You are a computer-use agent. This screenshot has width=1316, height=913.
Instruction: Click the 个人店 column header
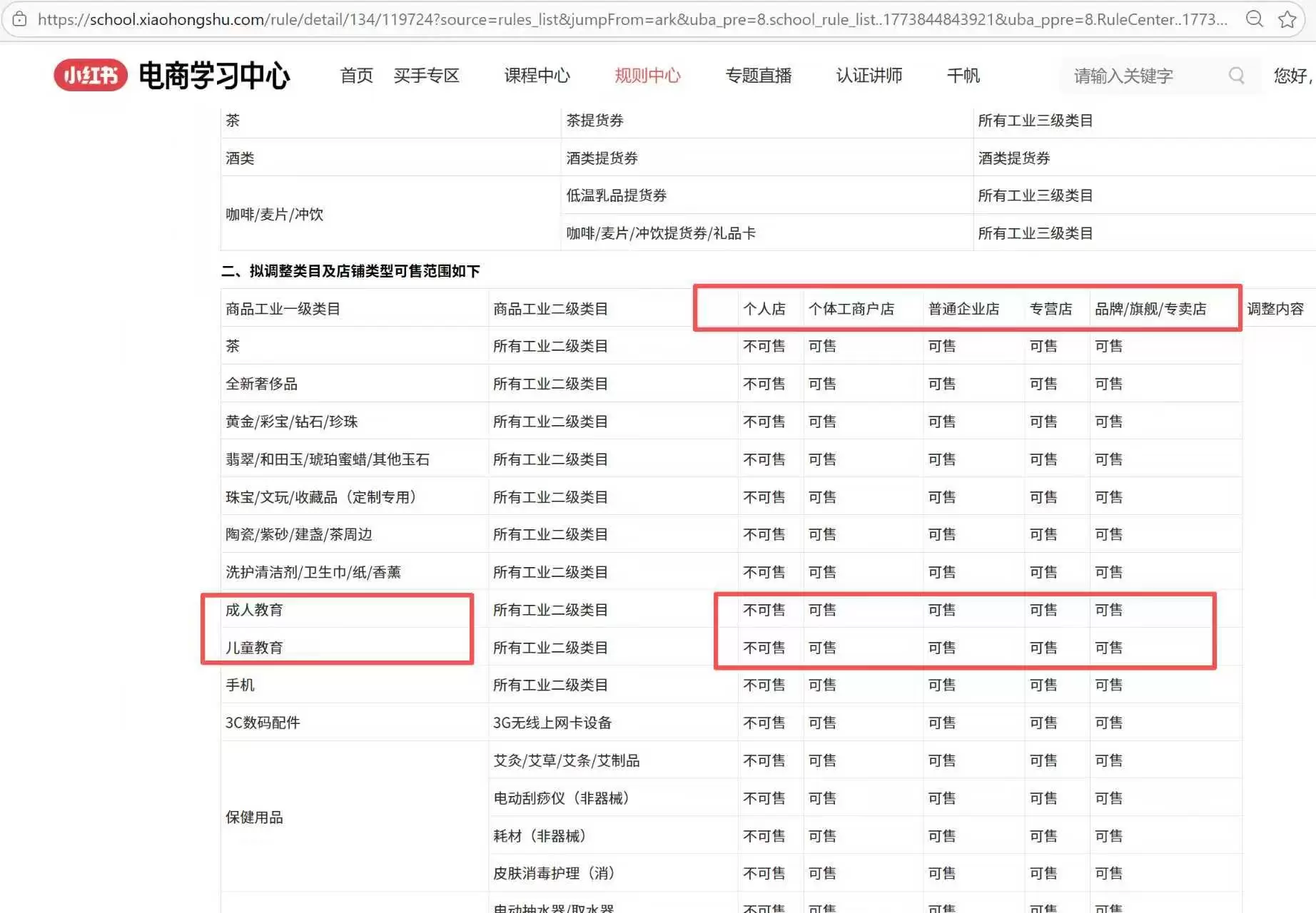[x=766, y=308]
